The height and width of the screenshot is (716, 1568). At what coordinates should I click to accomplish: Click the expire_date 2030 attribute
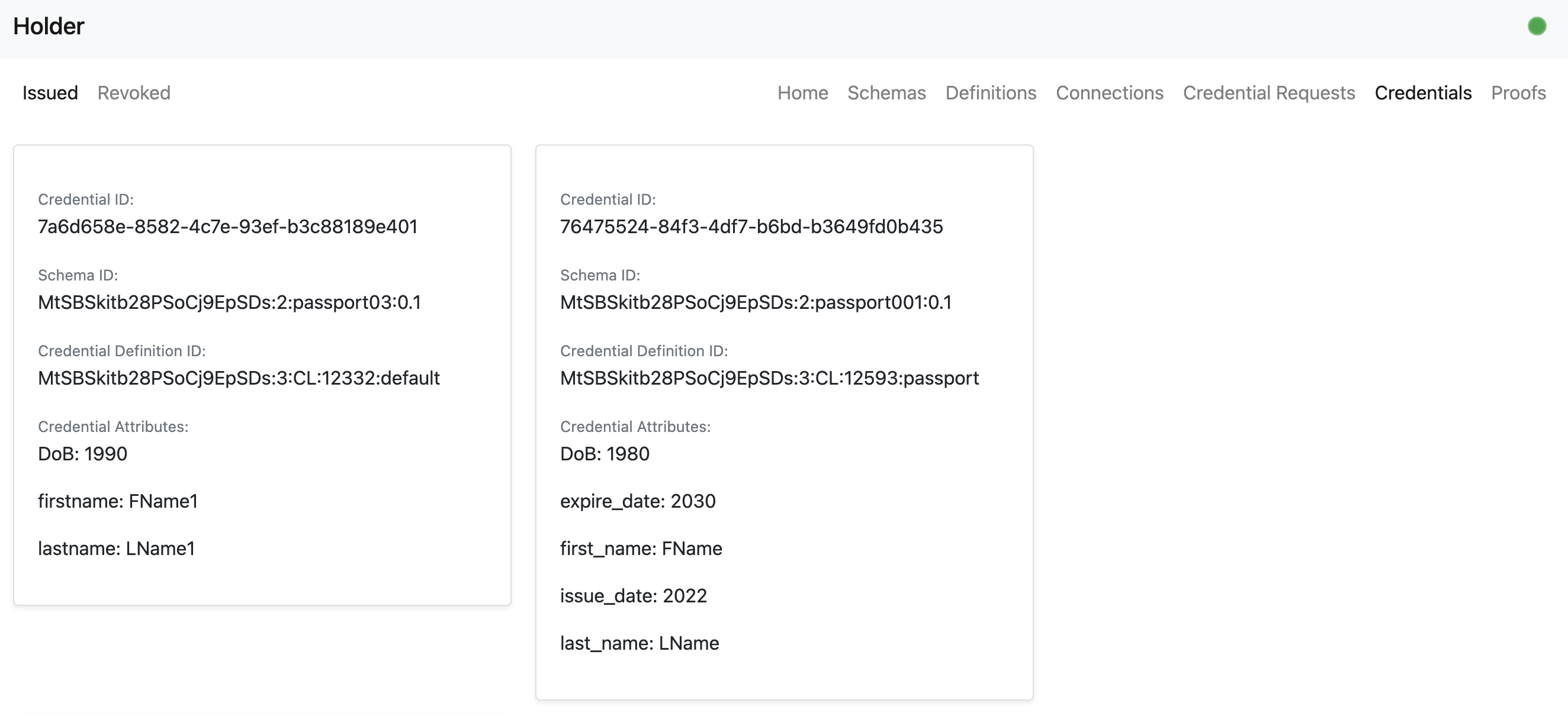click(637, 501)
